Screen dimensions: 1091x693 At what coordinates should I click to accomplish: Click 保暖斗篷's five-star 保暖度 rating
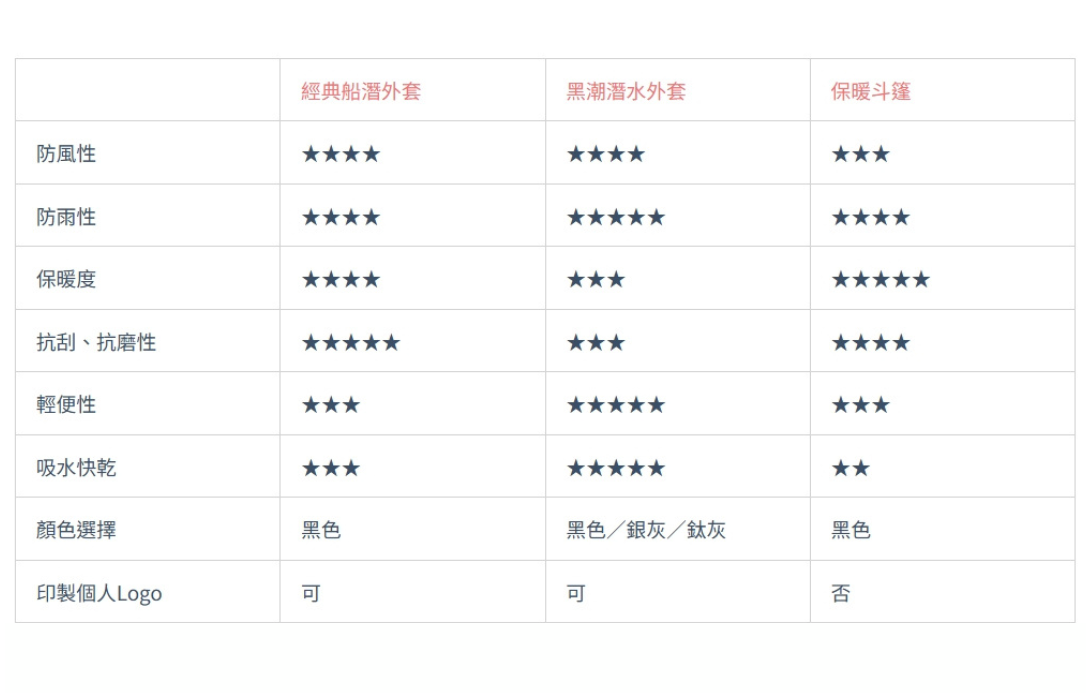(x=880, y=280)
